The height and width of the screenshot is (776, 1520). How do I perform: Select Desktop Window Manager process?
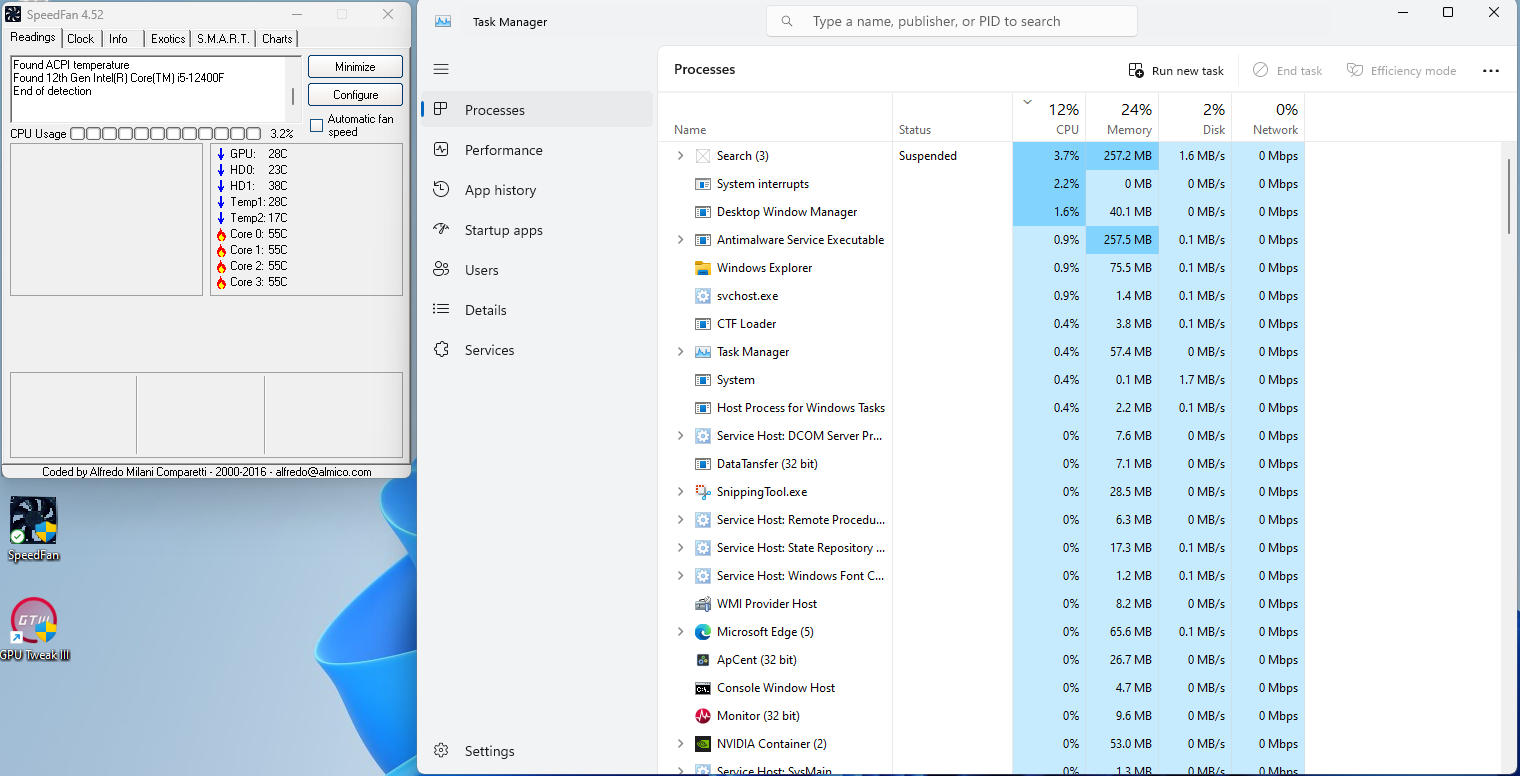coord(982,212)
